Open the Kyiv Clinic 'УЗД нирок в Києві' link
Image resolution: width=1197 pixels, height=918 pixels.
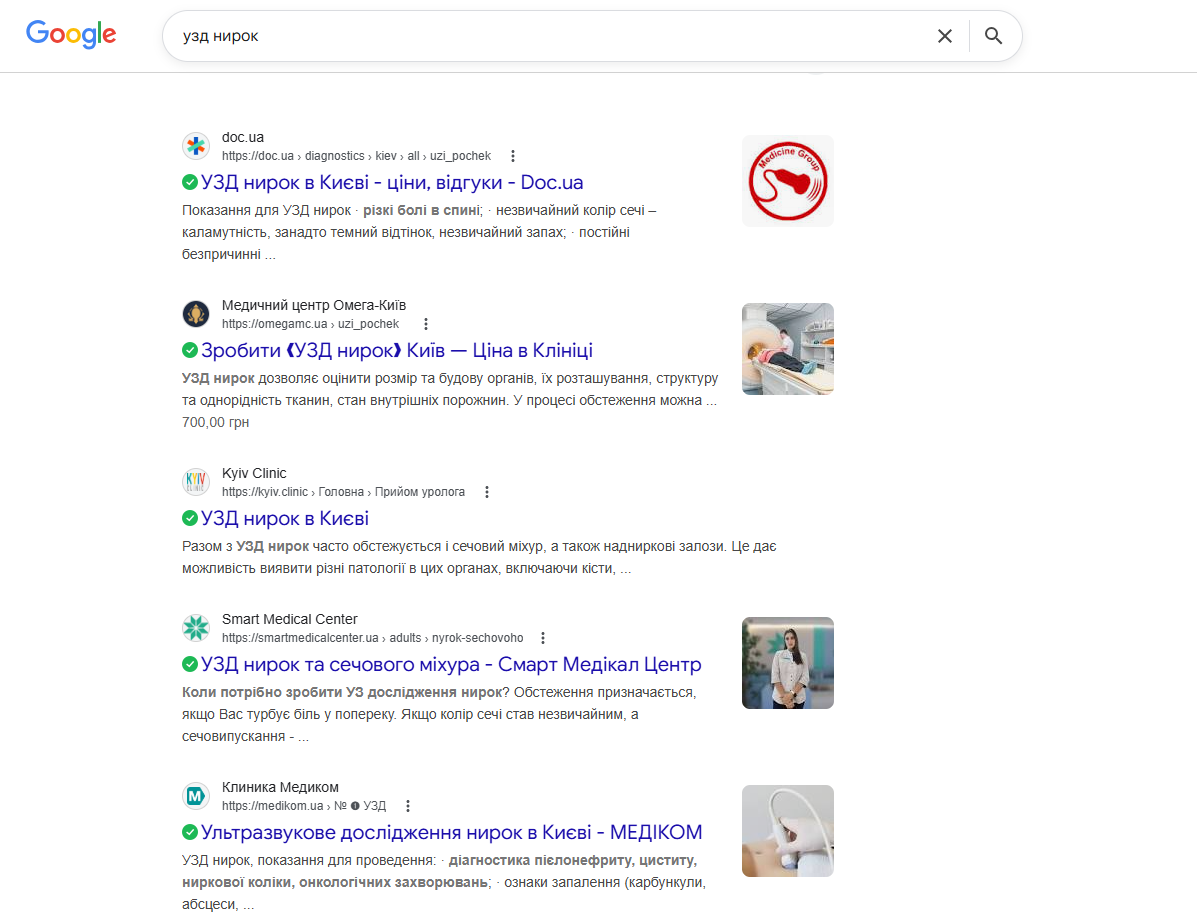pos(285,518)
